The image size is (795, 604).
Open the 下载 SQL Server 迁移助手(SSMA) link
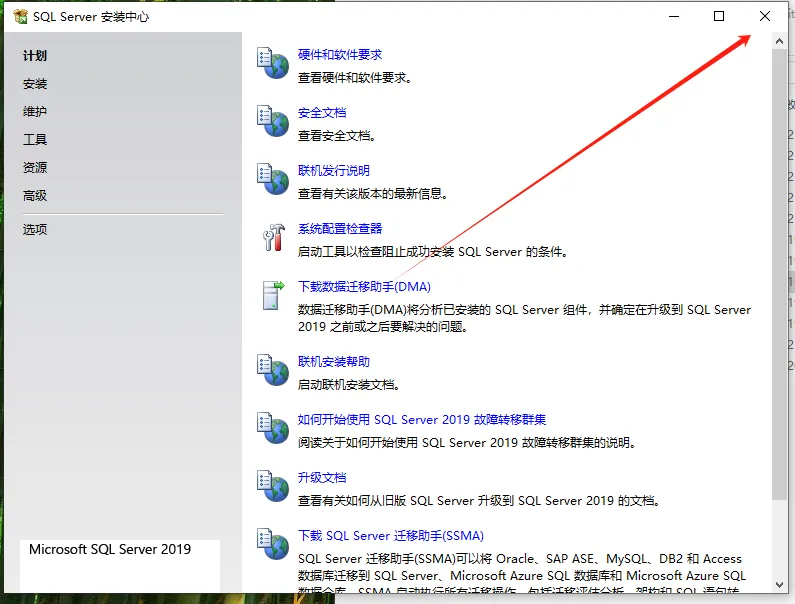(390, 536)
